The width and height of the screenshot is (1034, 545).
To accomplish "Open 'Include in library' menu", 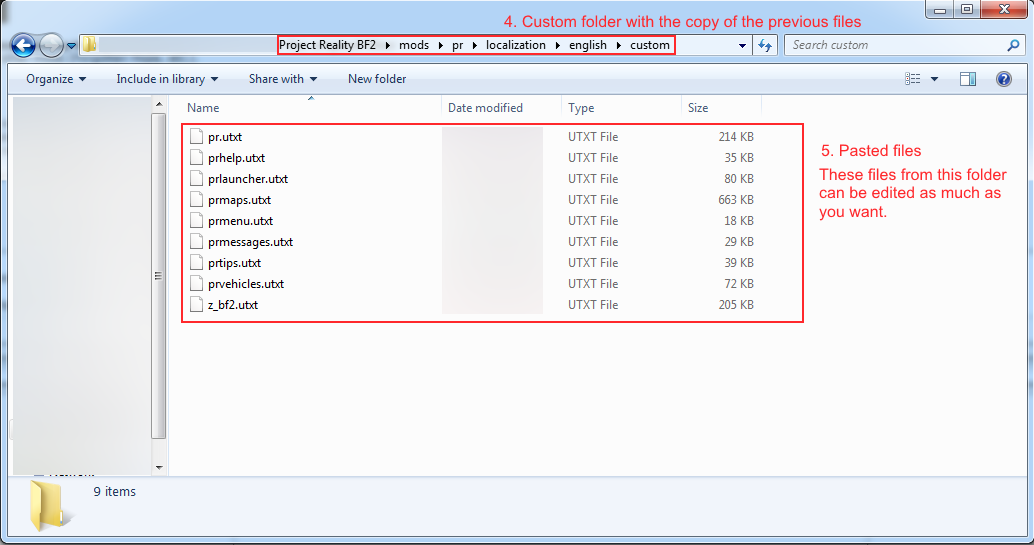I will [x=167, y=79].
